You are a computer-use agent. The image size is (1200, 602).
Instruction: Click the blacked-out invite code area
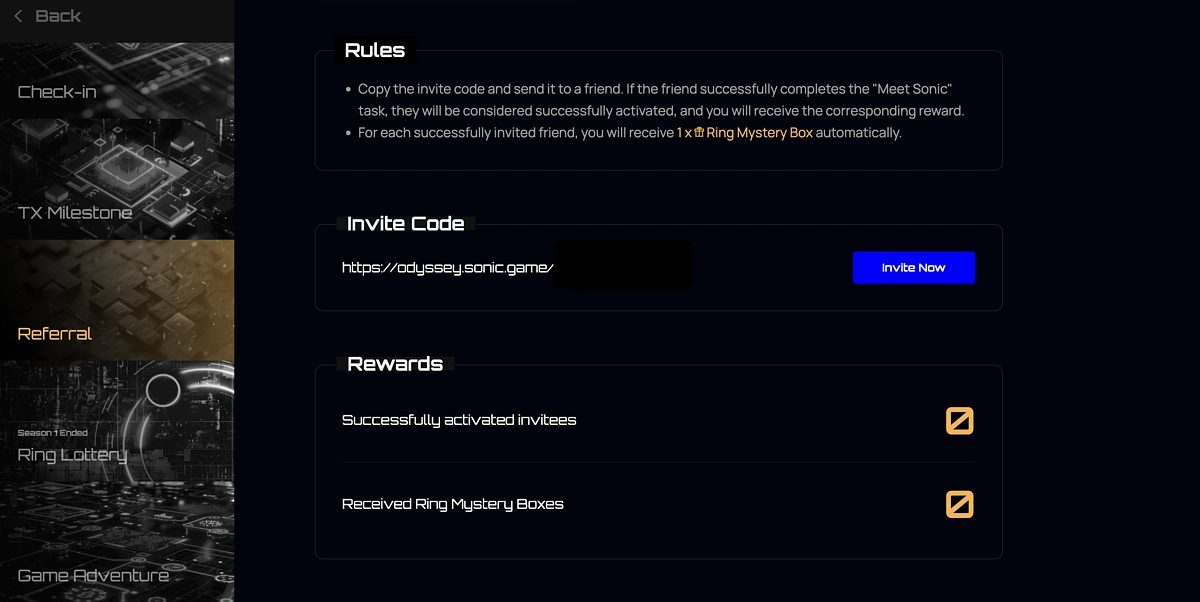pos(623,265)
